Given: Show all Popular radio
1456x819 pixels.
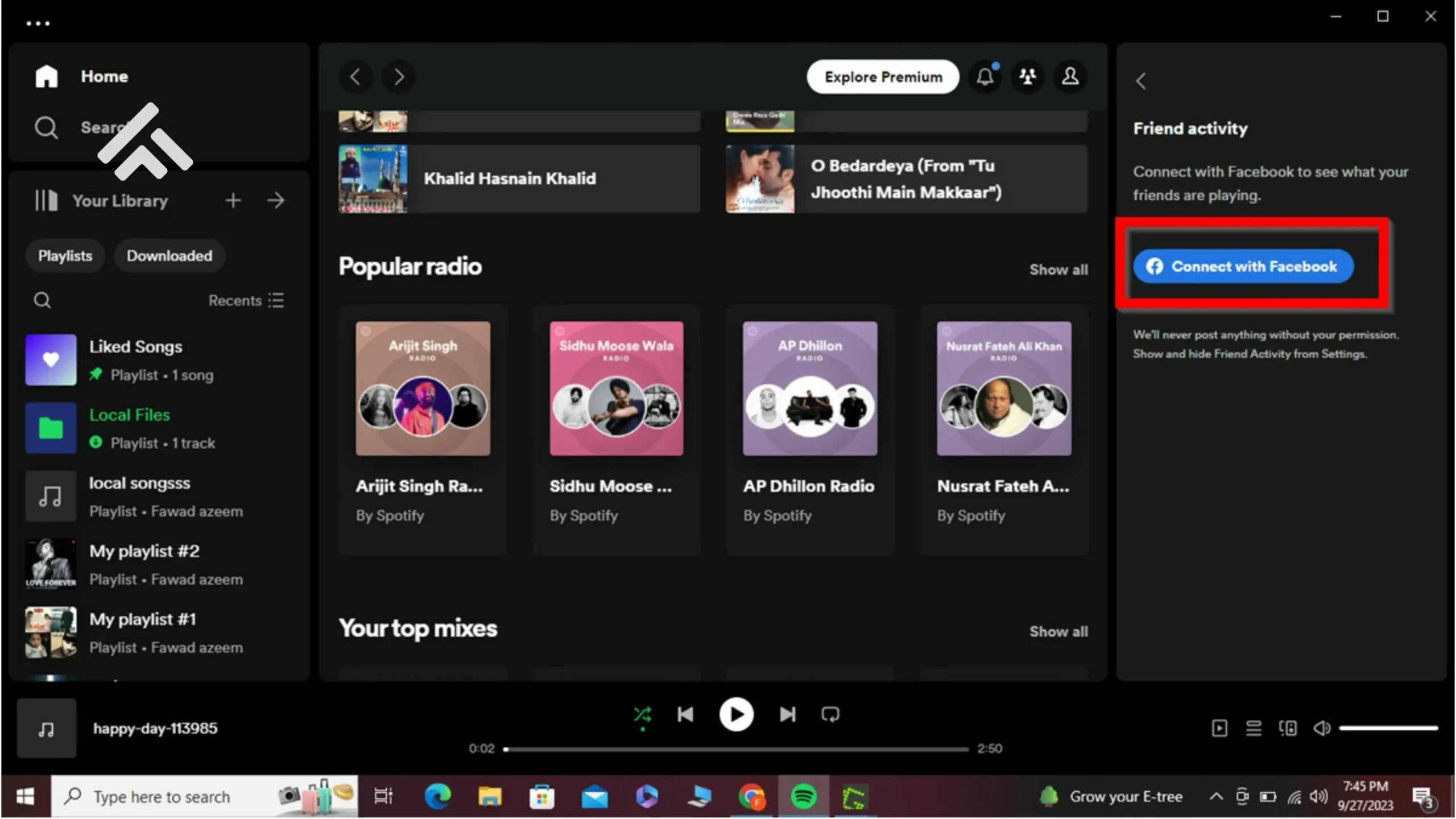Looking at the screenshot, I should click(1058, 270).
